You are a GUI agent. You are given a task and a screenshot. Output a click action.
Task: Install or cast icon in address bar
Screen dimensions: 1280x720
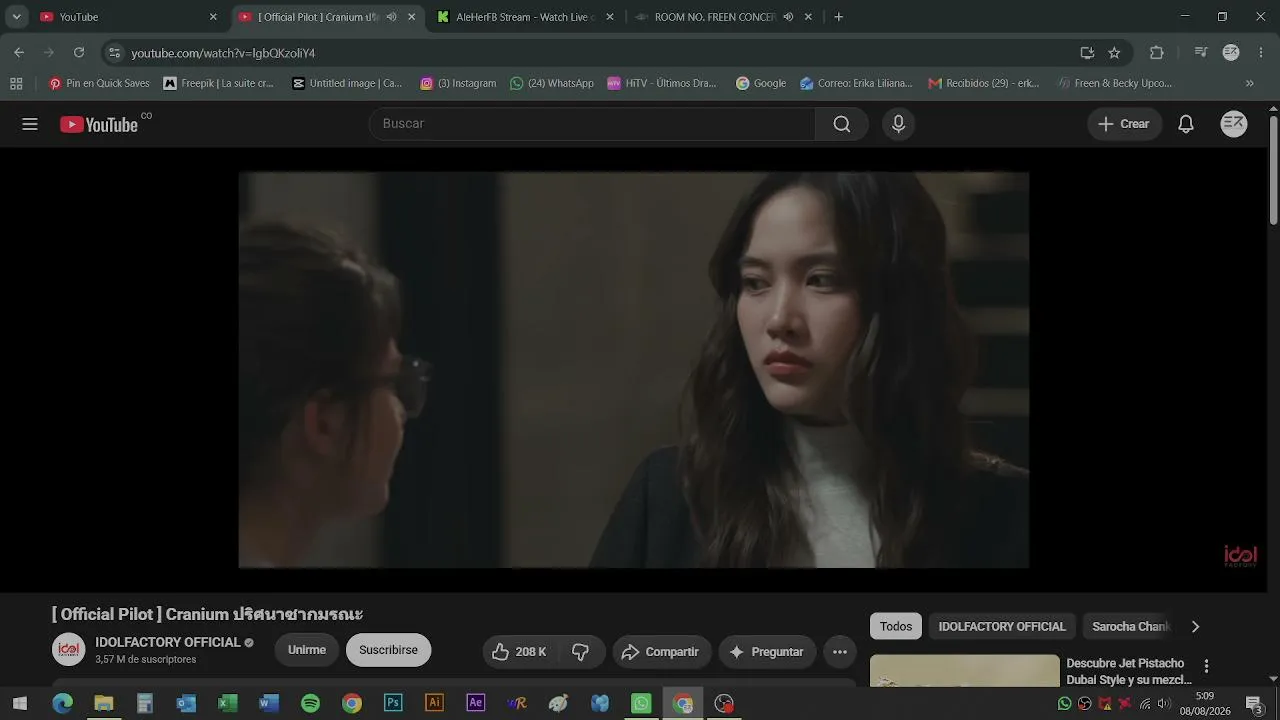[x=1087, y=53]
